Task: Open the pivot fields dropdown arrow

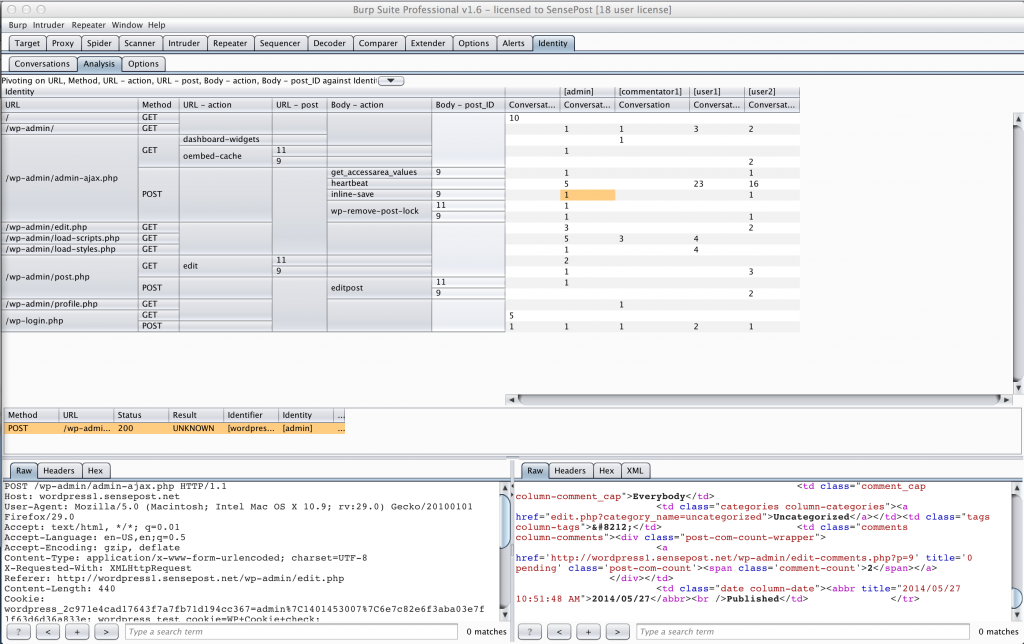Action: 391,80
